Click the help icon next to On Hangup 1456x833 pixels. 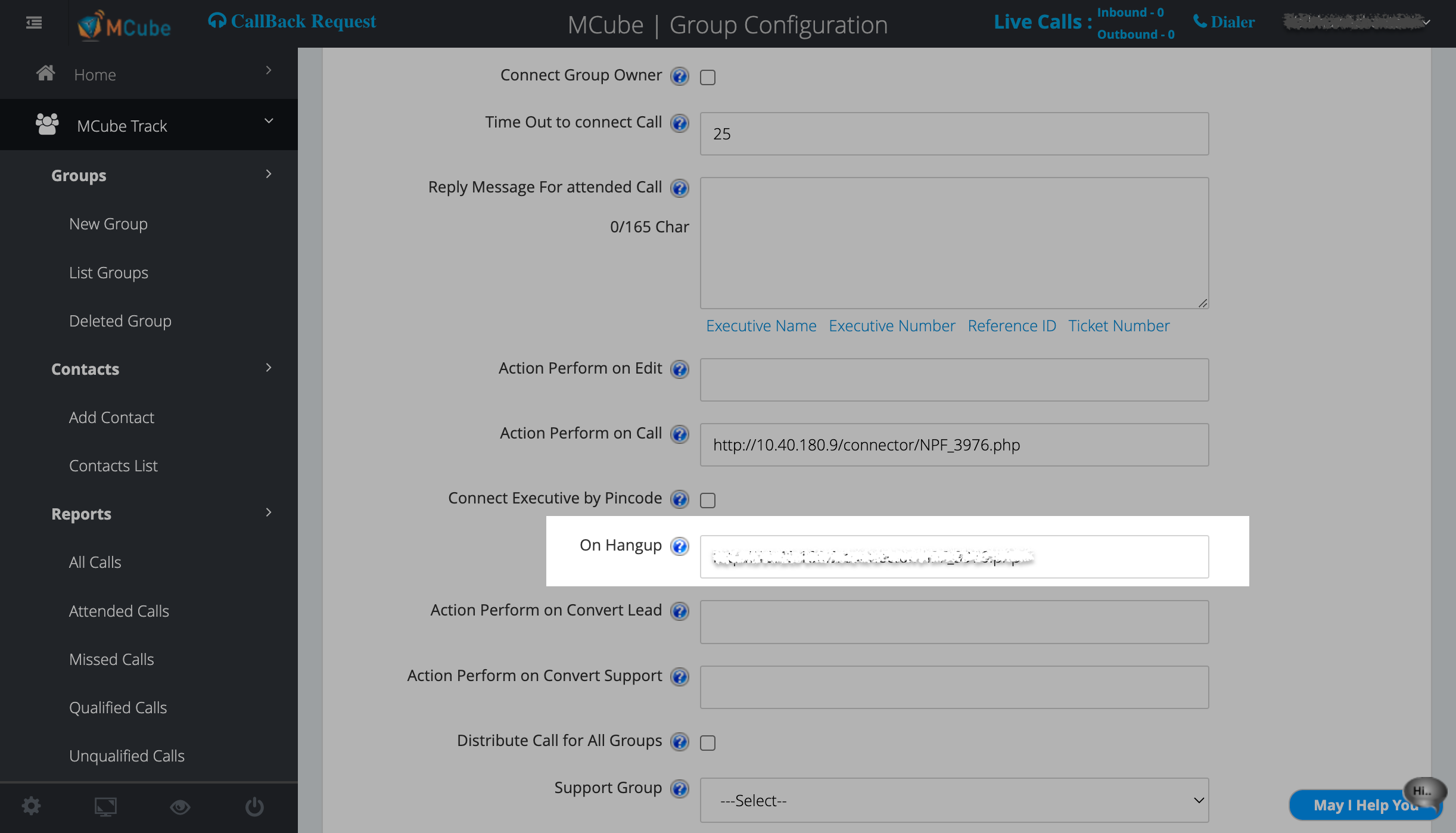coord(679,546)
